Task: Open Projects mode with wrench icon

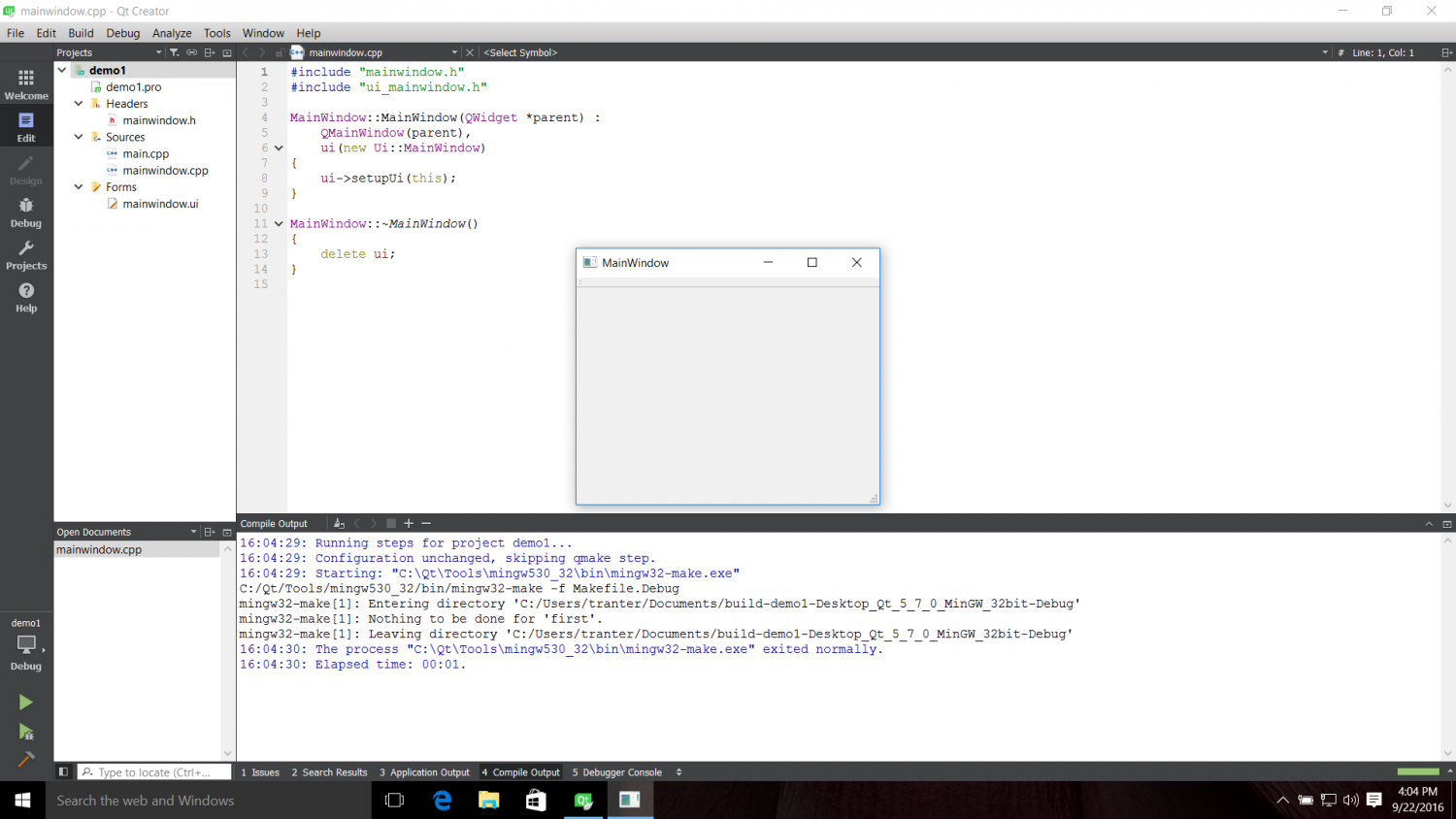Action: pos(26,254)
